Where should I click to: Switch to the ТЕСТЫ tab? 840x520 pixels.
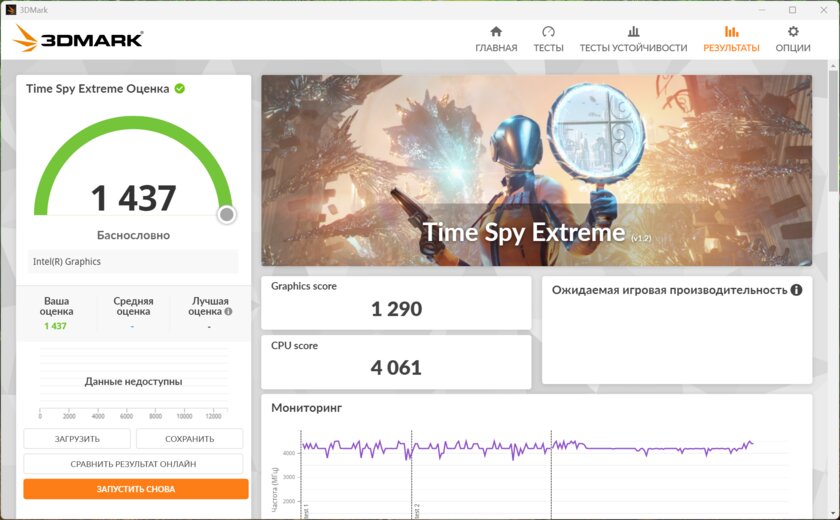[548, 40]
